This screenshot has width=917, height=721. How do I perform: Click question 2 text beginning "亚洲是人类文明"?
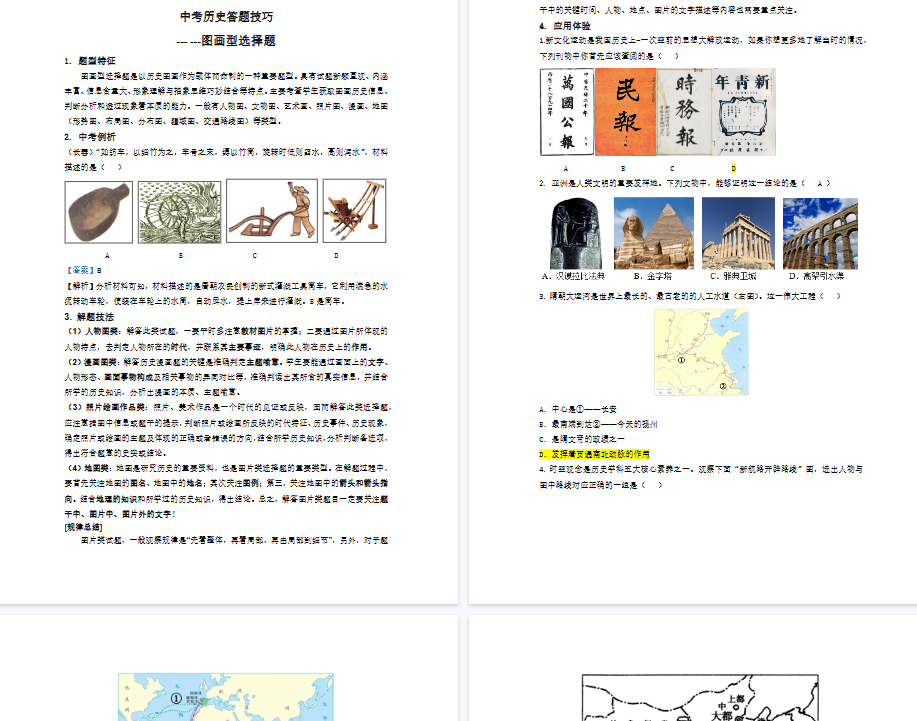(x=685, y=184)
